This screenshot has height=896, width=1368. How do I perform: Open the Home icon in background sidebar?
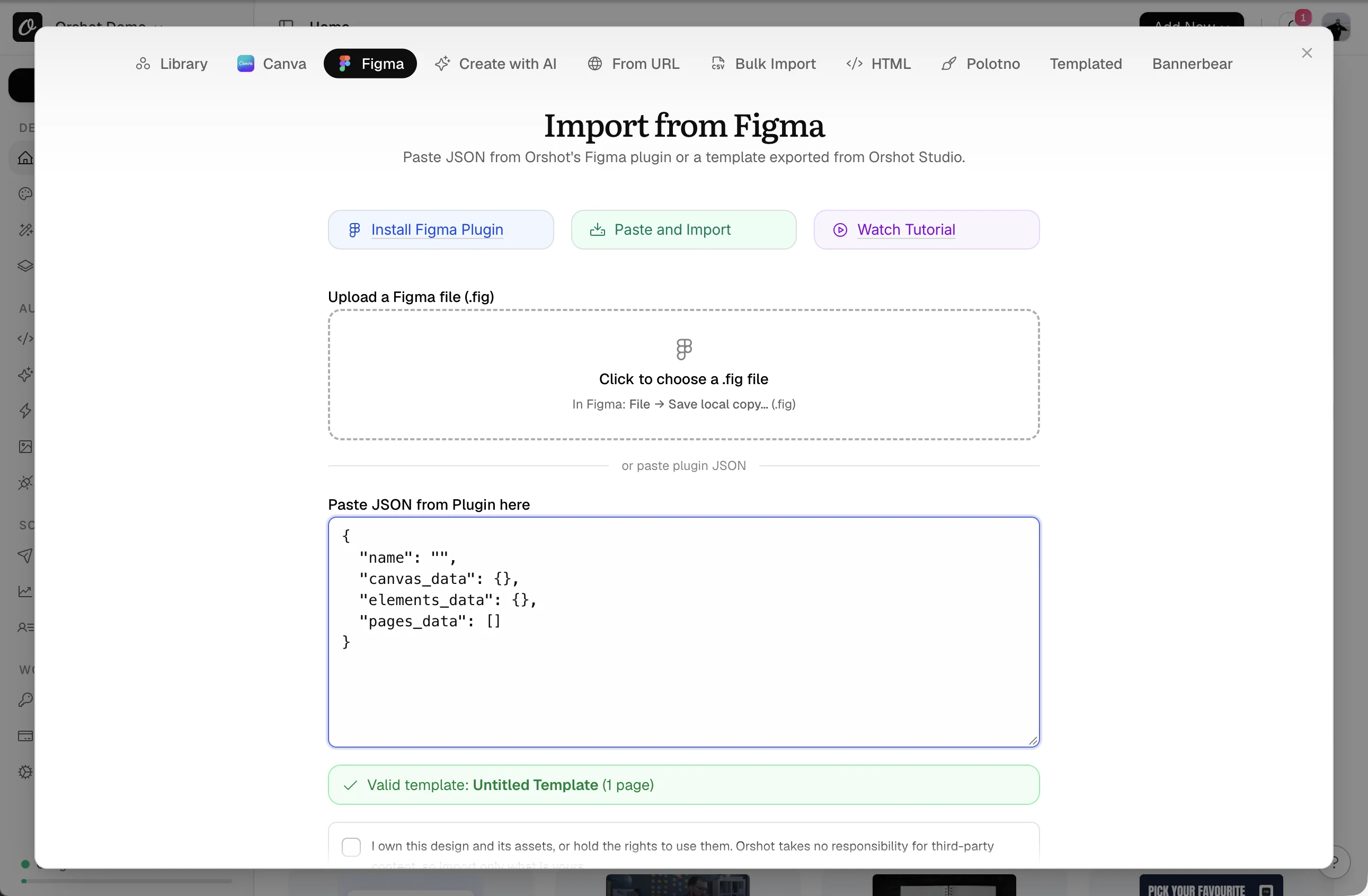tap(25, 157)
